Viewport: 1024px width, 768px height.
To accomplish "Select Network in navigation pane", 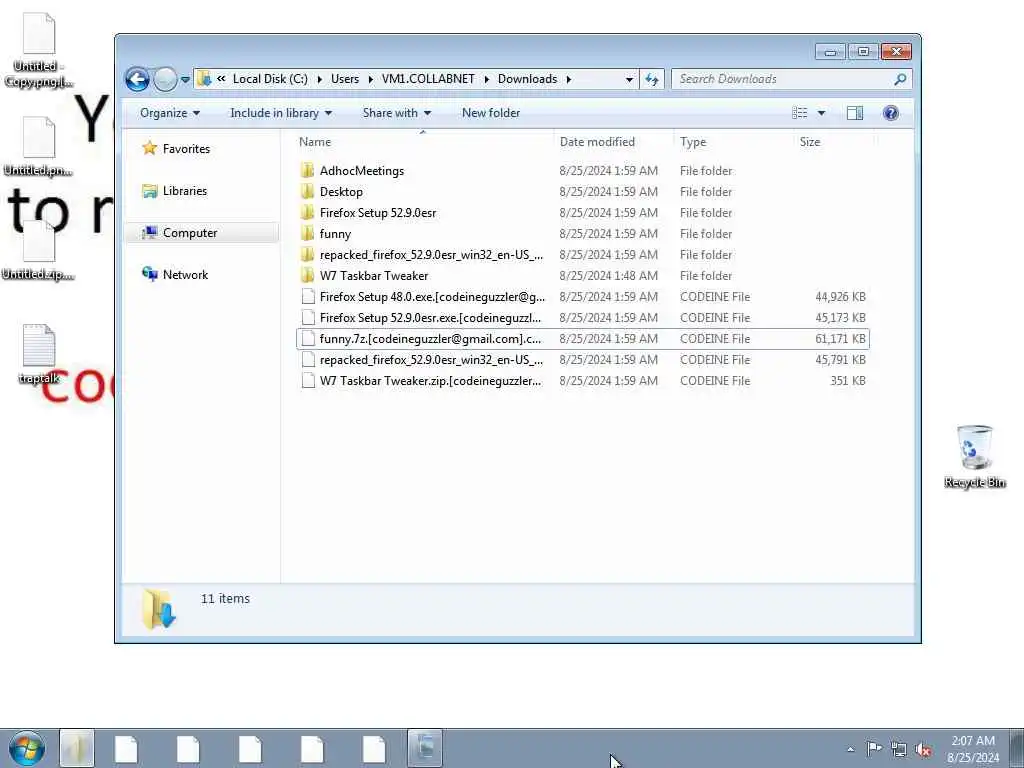I will tap(185, 275).
